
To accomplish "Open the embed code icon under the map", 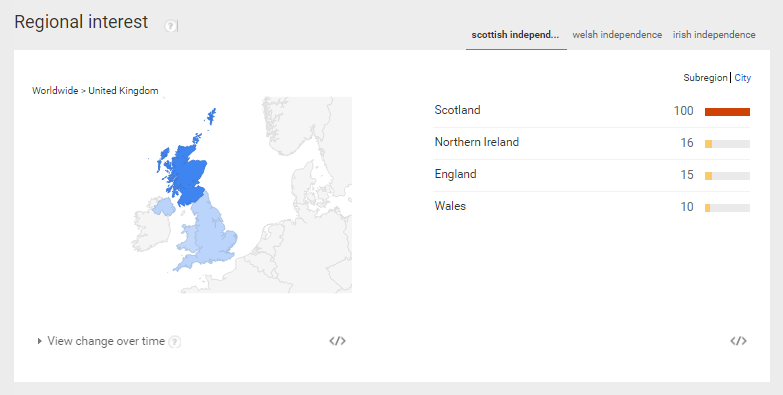I will click(338, 341).
